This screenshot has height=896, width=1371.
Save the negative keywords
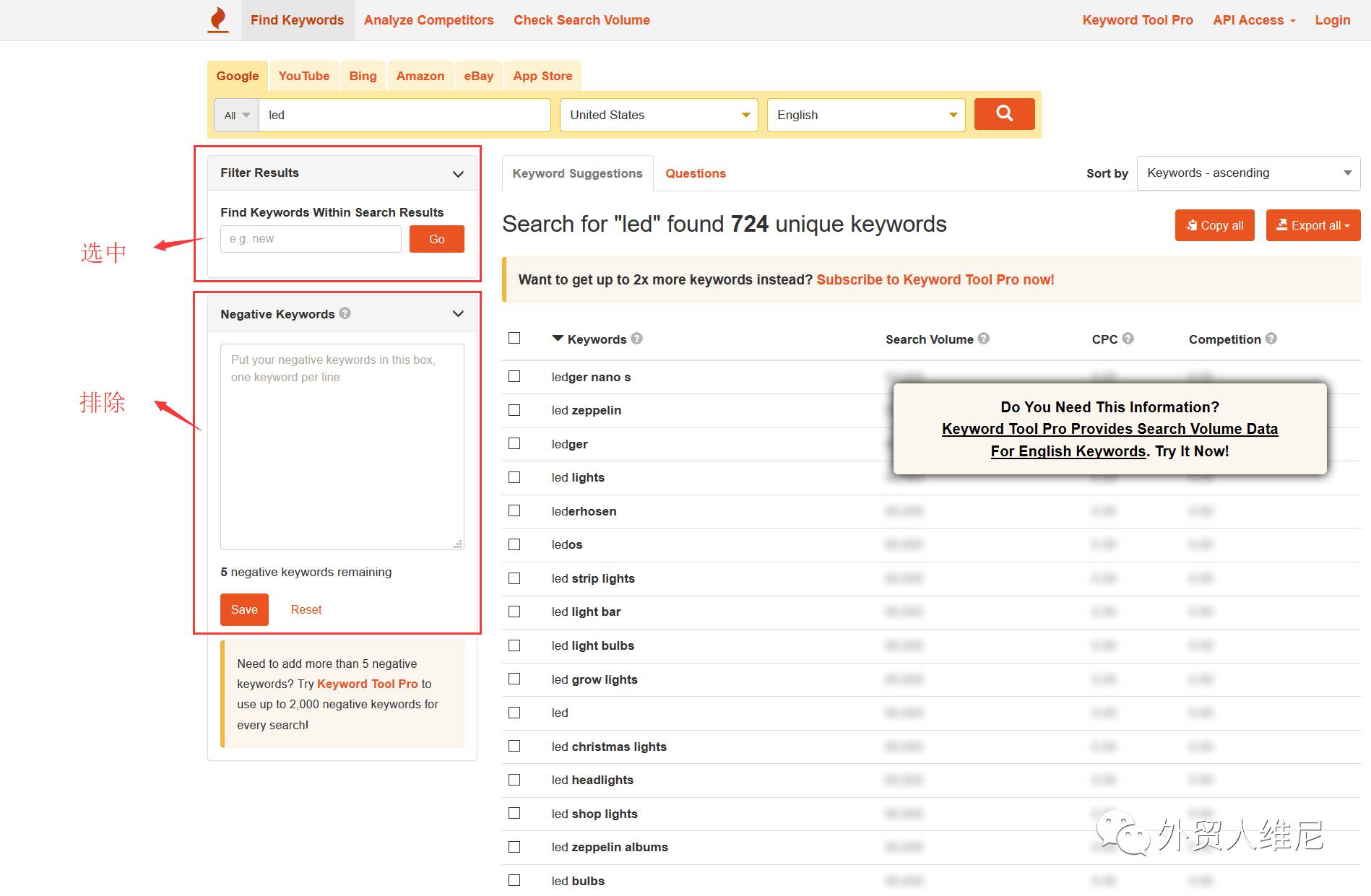point(244,609)
